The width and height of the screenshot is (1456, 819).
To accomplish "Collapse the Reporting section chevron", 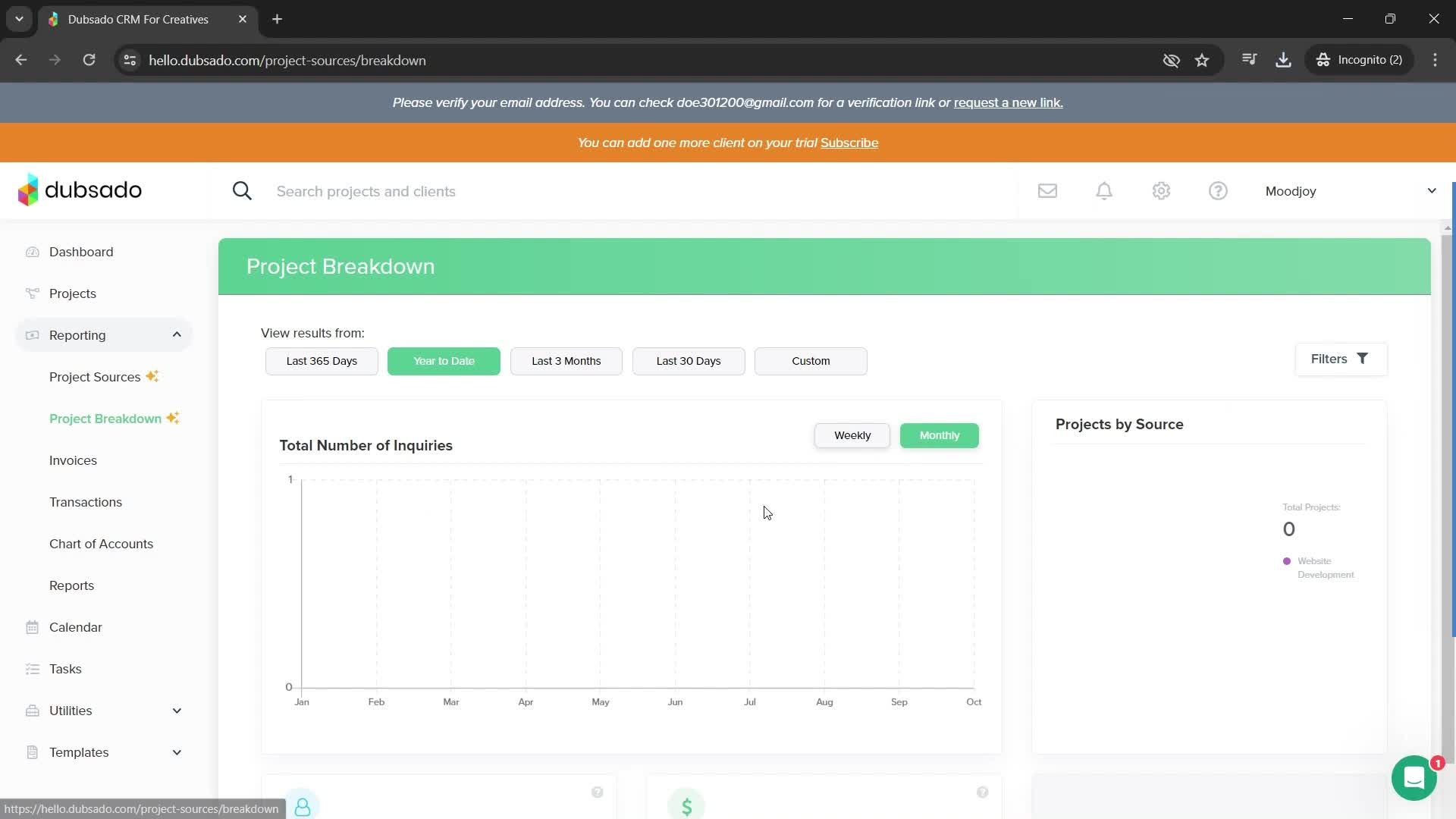I will click(177, 334).
